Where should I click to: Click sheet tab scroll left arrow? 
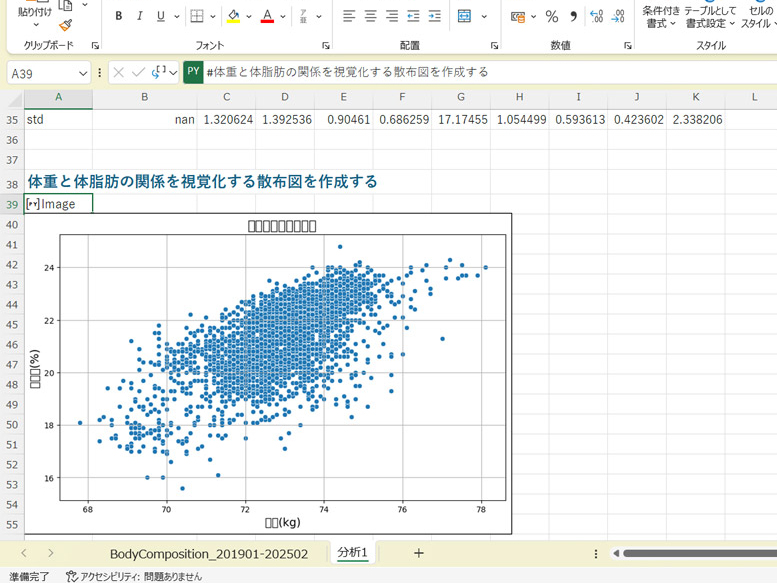pos(24,553)
